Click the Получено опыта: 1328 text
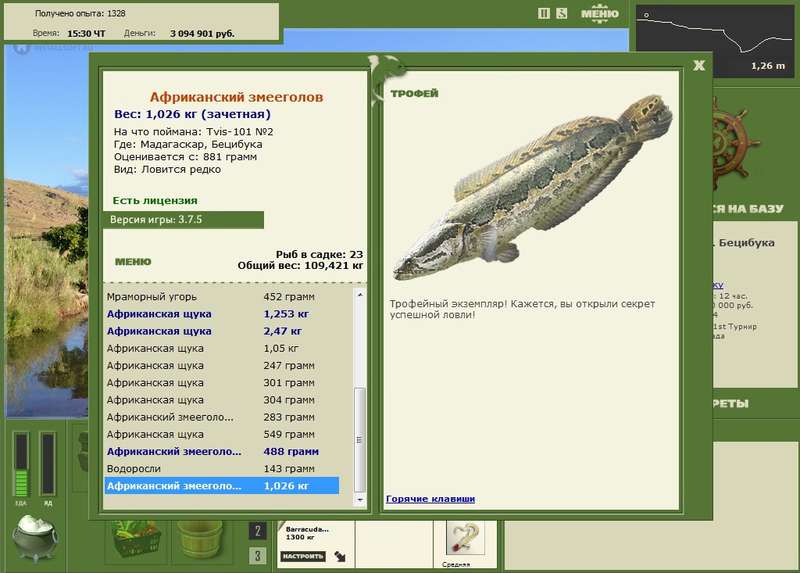This screenshot has width=800, height=573. point(80,13)
